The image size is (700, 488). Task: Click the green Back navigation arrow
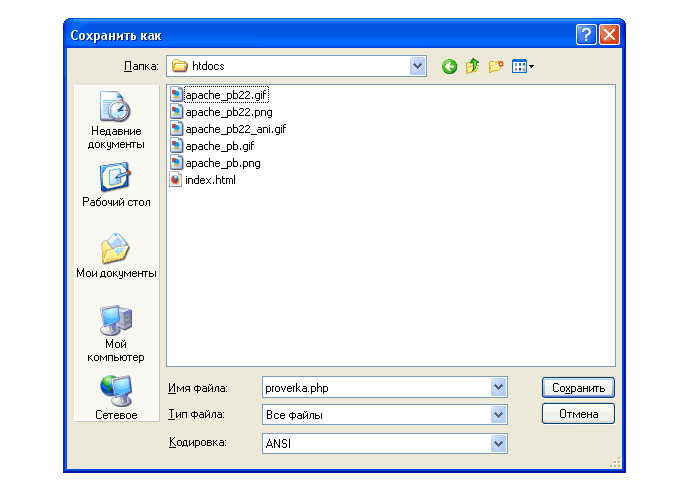[x=449, y=67]
